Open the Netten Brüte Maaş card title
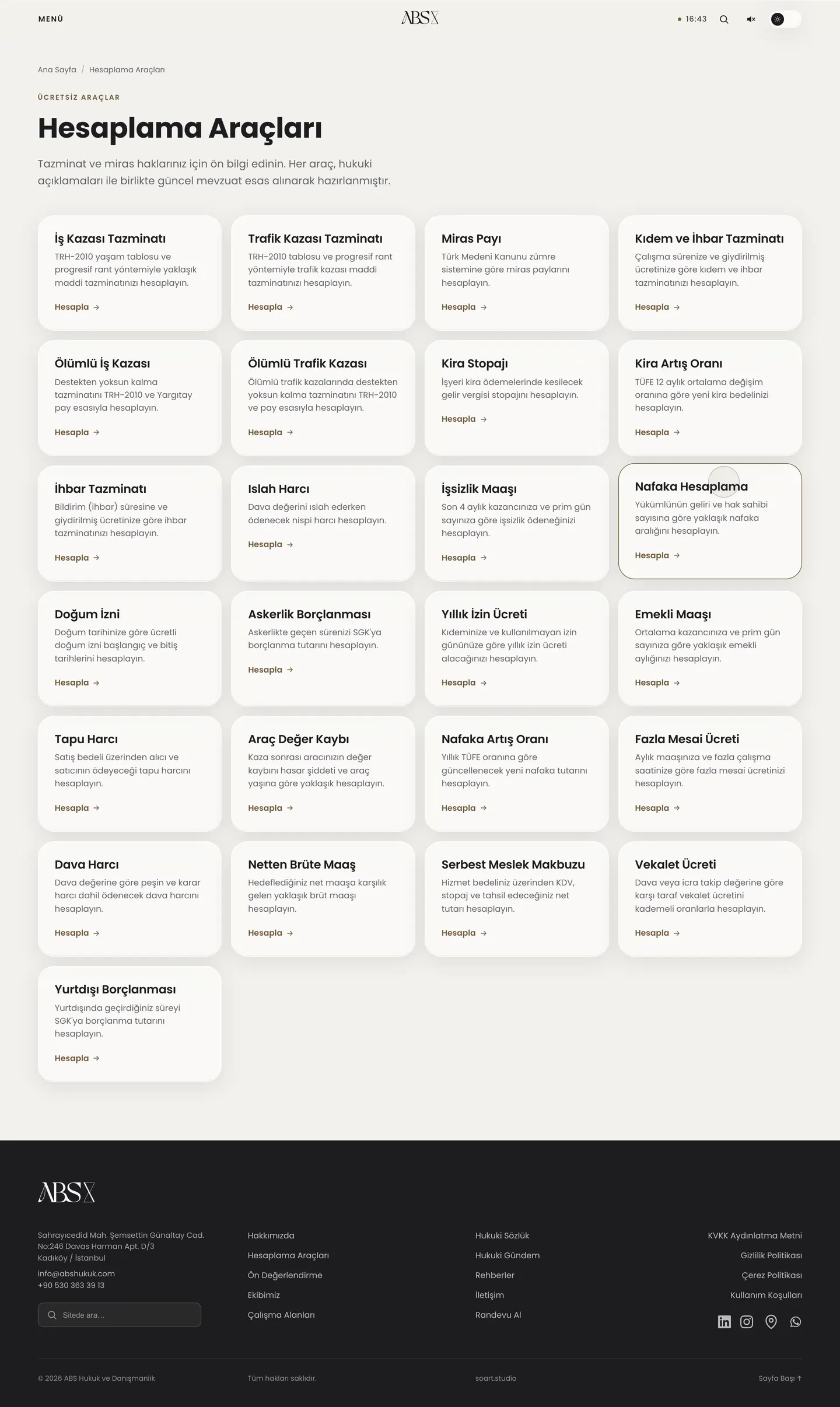Screen dimensions: 840x1407 pos(302,865)
